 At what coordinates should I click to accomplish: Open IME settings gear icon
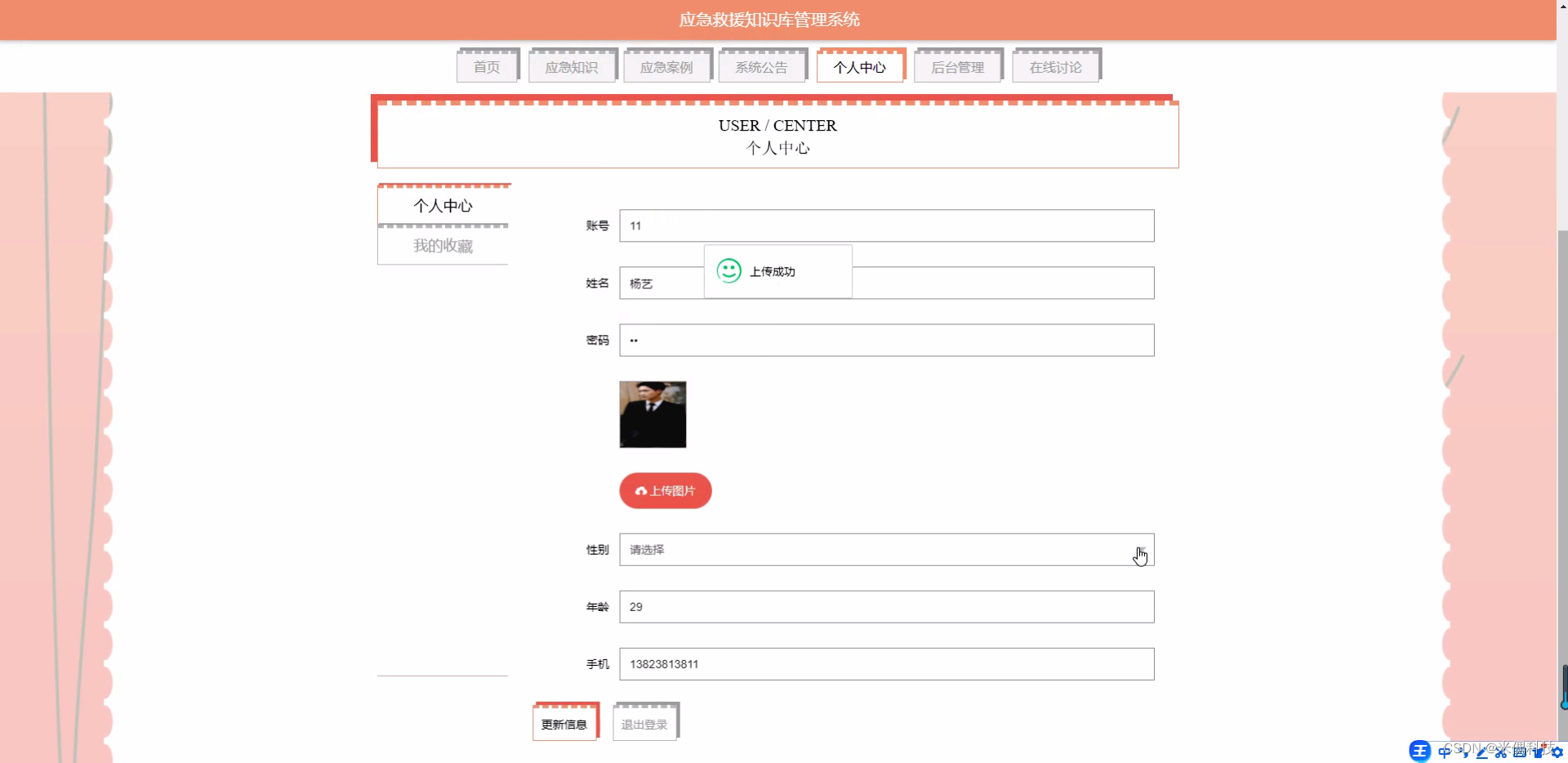(x=1557, y=752)
